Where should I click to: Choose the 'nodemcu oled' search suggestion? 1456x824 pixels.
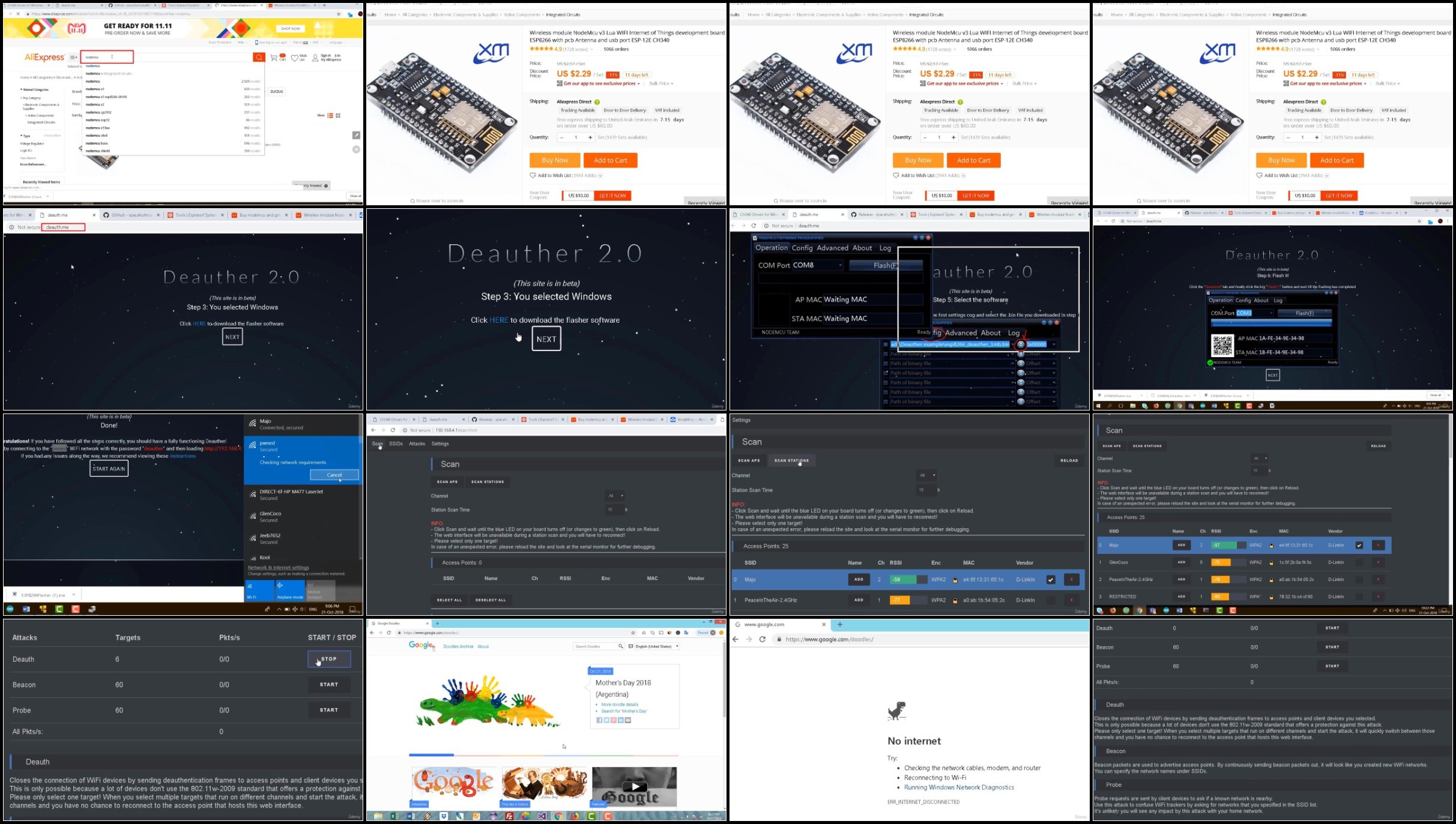pyautogui.click(x=96, y=136)
